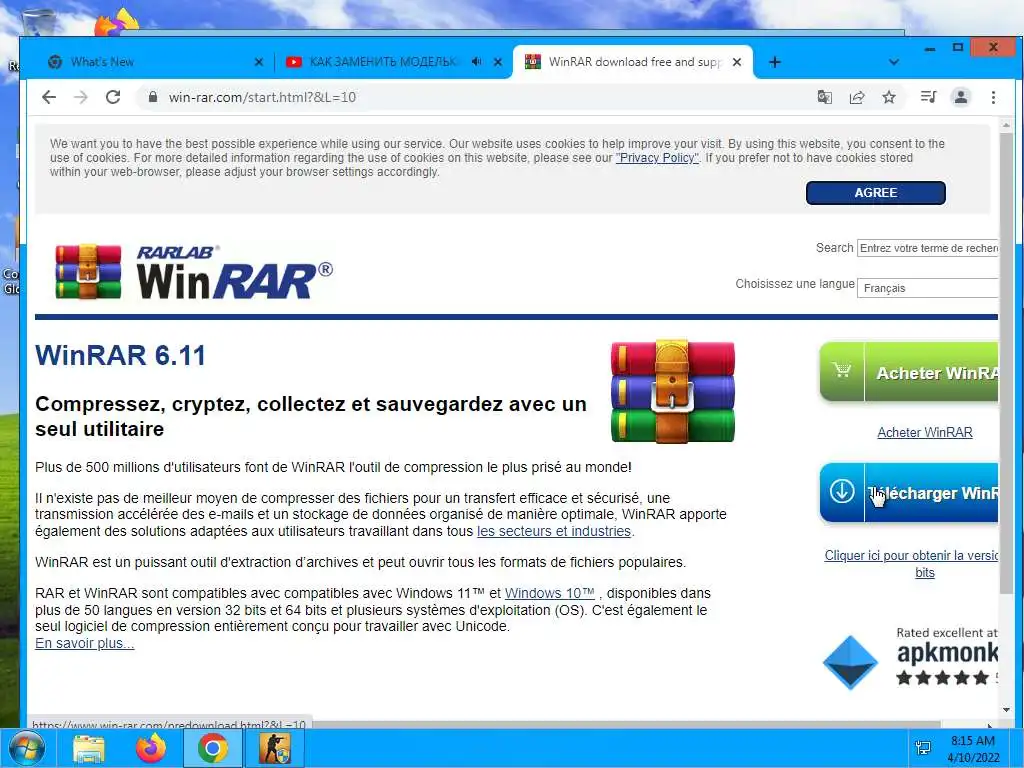Open the Chrome three-dot menu
Viewport: 1024px width, 768px height.
993,97
